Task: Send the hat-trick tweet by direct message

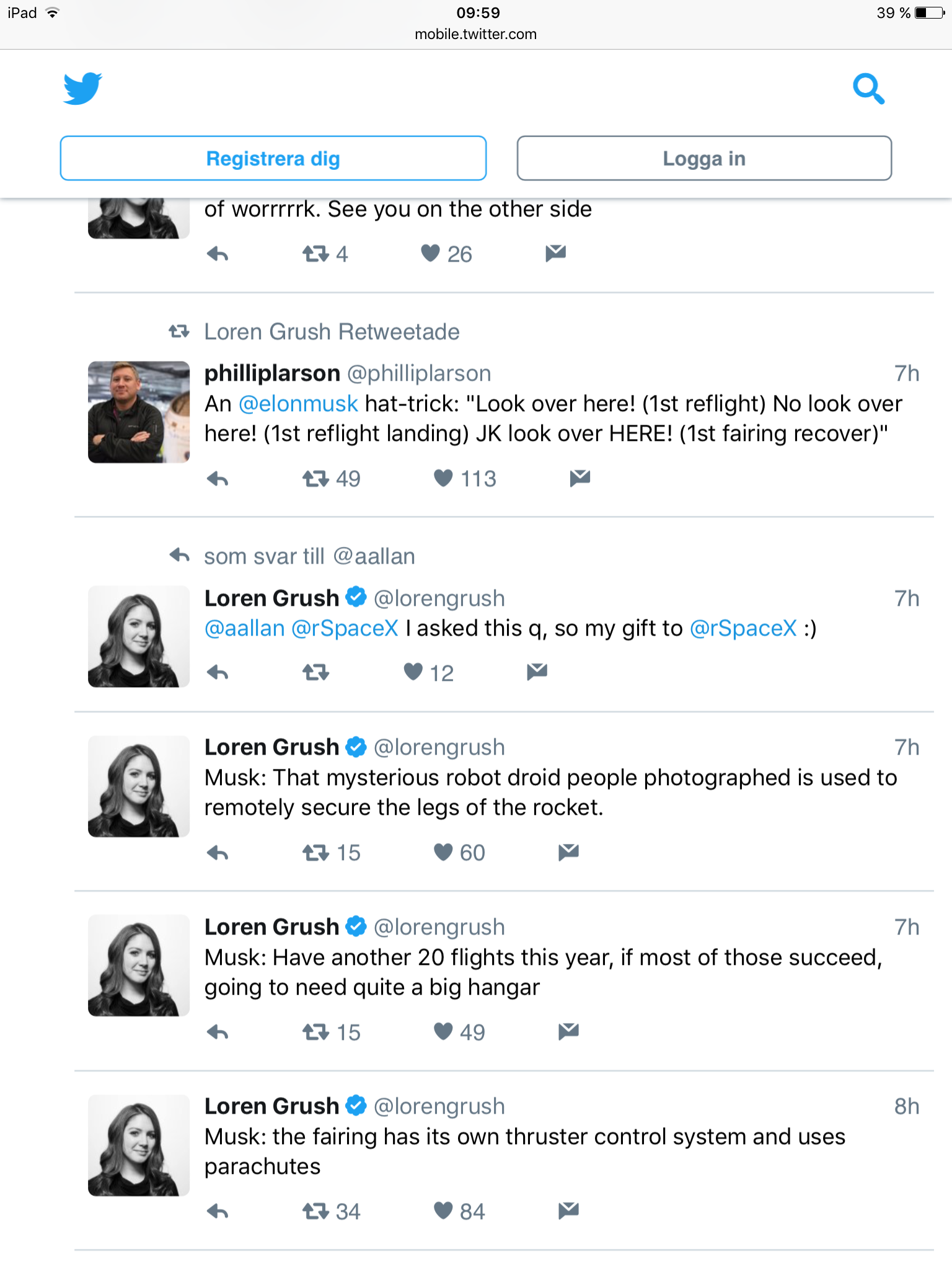Action: pos(580,477)
